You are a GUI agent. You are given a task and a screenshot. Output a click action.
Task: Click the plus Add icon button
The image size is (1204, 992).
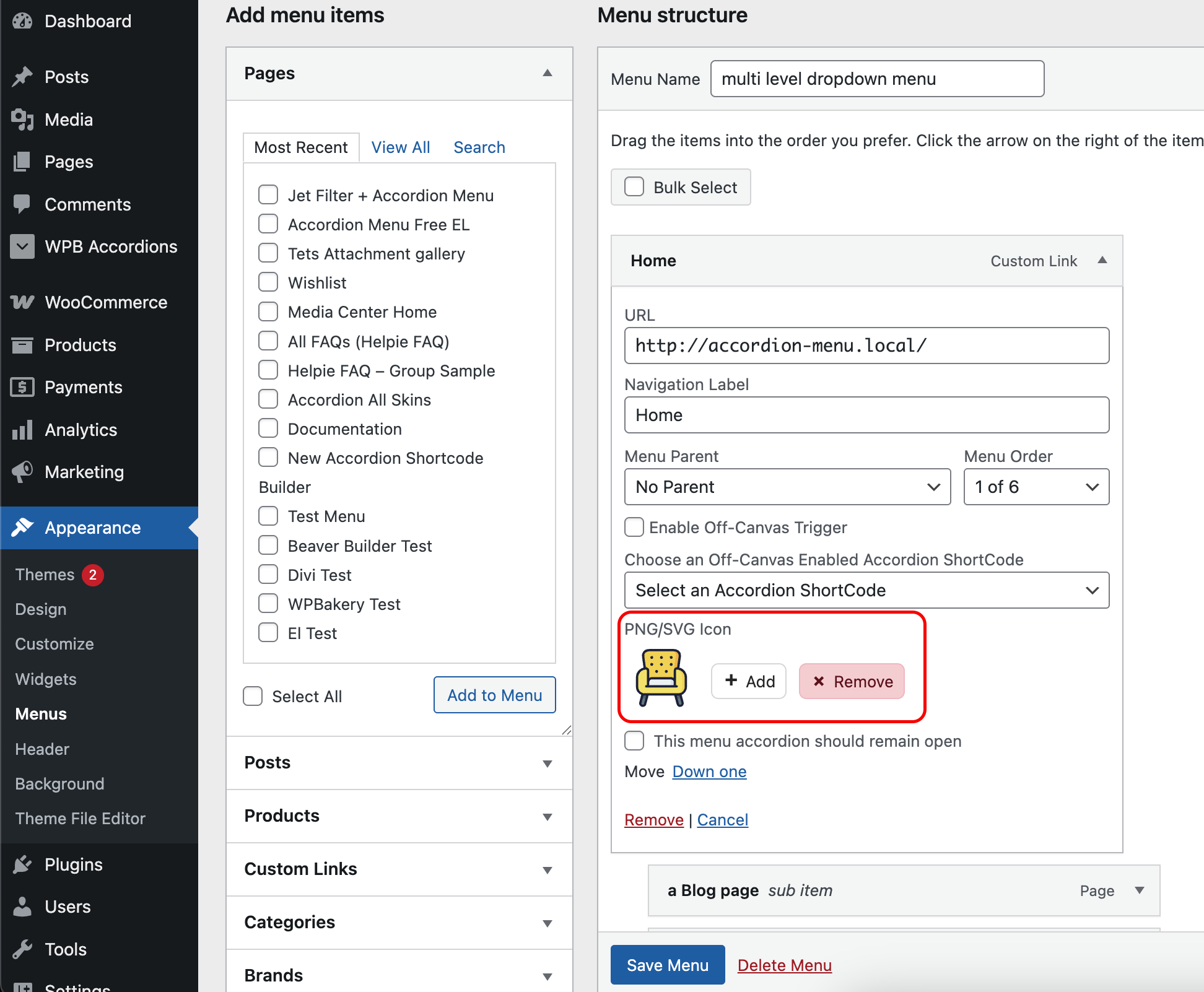point(749,681)
